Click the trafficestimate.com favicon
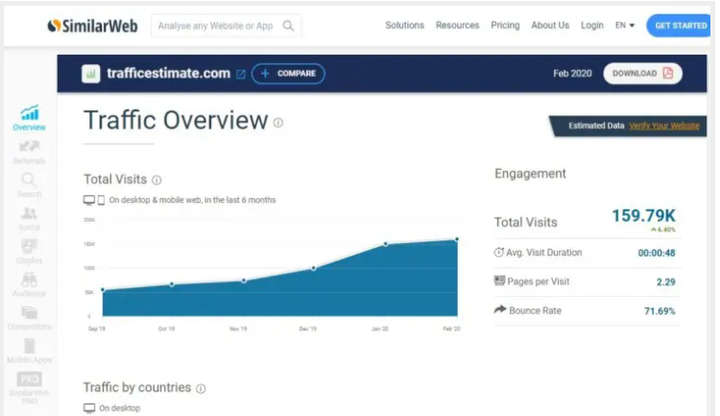This screenshot has height=416, width=720. coord(91,73)
